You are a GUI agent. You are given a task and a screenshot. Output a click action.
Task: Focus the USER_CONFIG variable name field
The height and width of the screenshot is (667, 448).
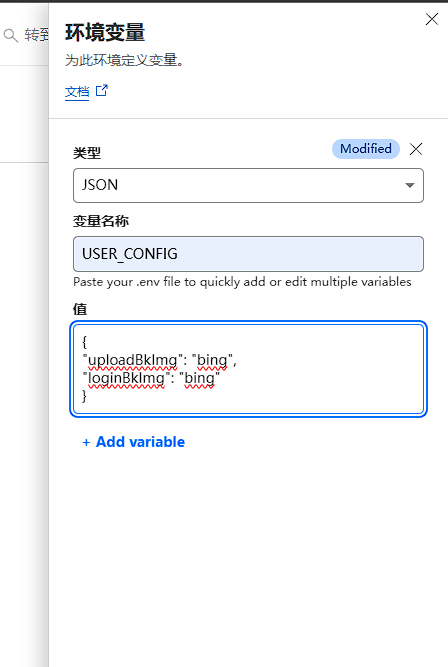[248, 254]
